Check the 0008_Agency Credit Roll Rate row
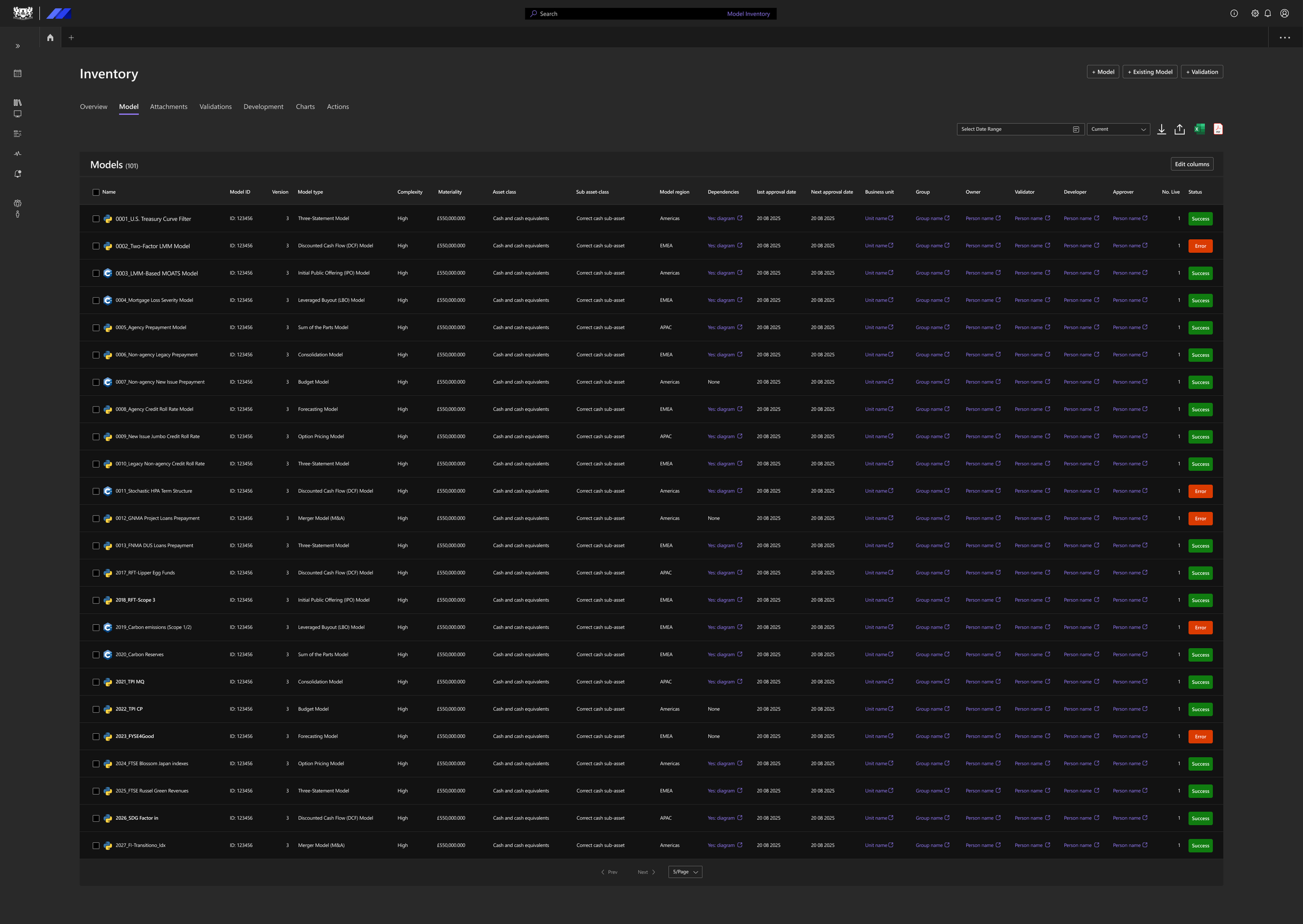 [x=95, y=410]
